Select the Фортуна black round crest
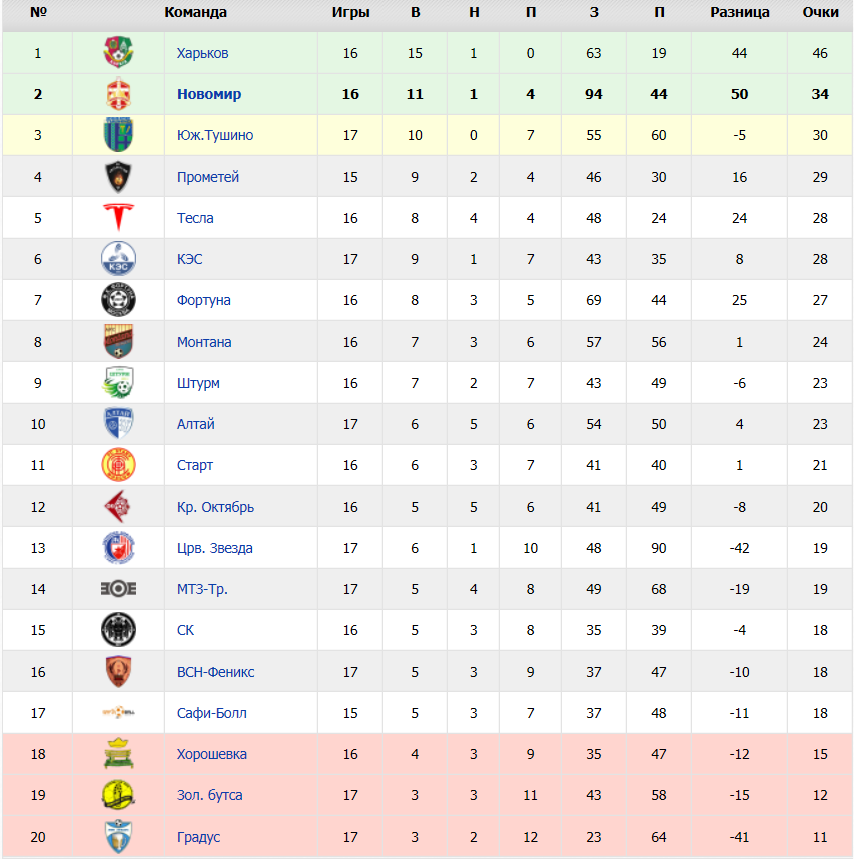 pyautogui.click(x=118, y=300)
